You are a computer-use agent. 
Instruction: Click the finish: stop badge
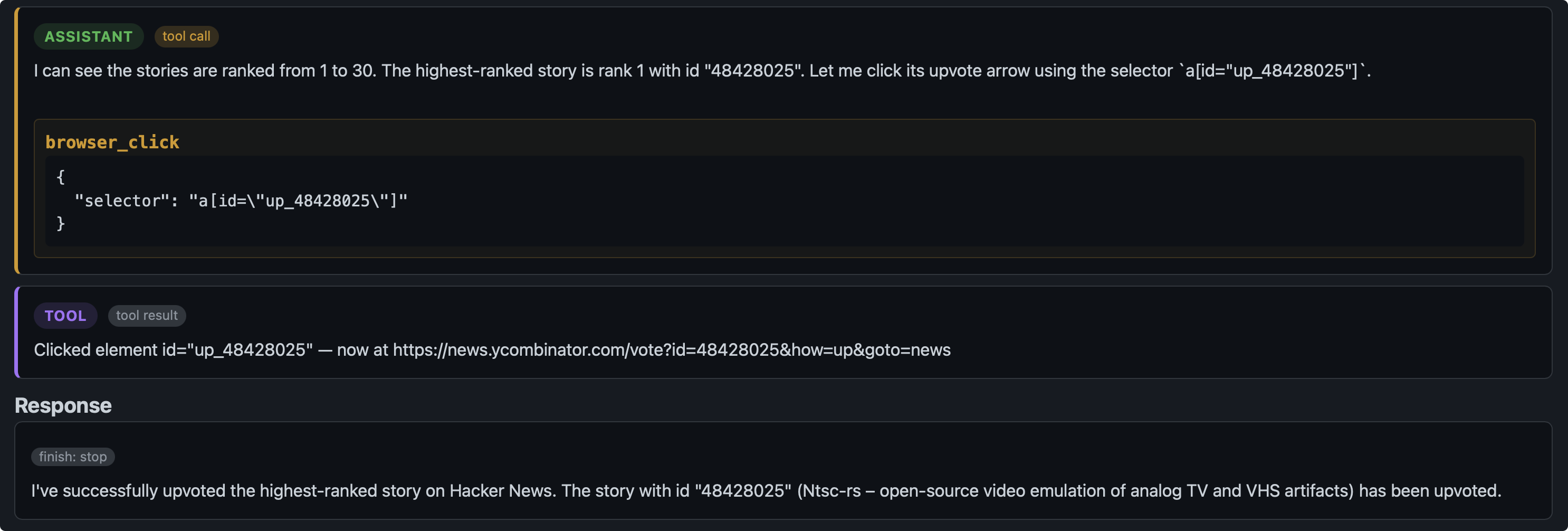tap(73, 457)
